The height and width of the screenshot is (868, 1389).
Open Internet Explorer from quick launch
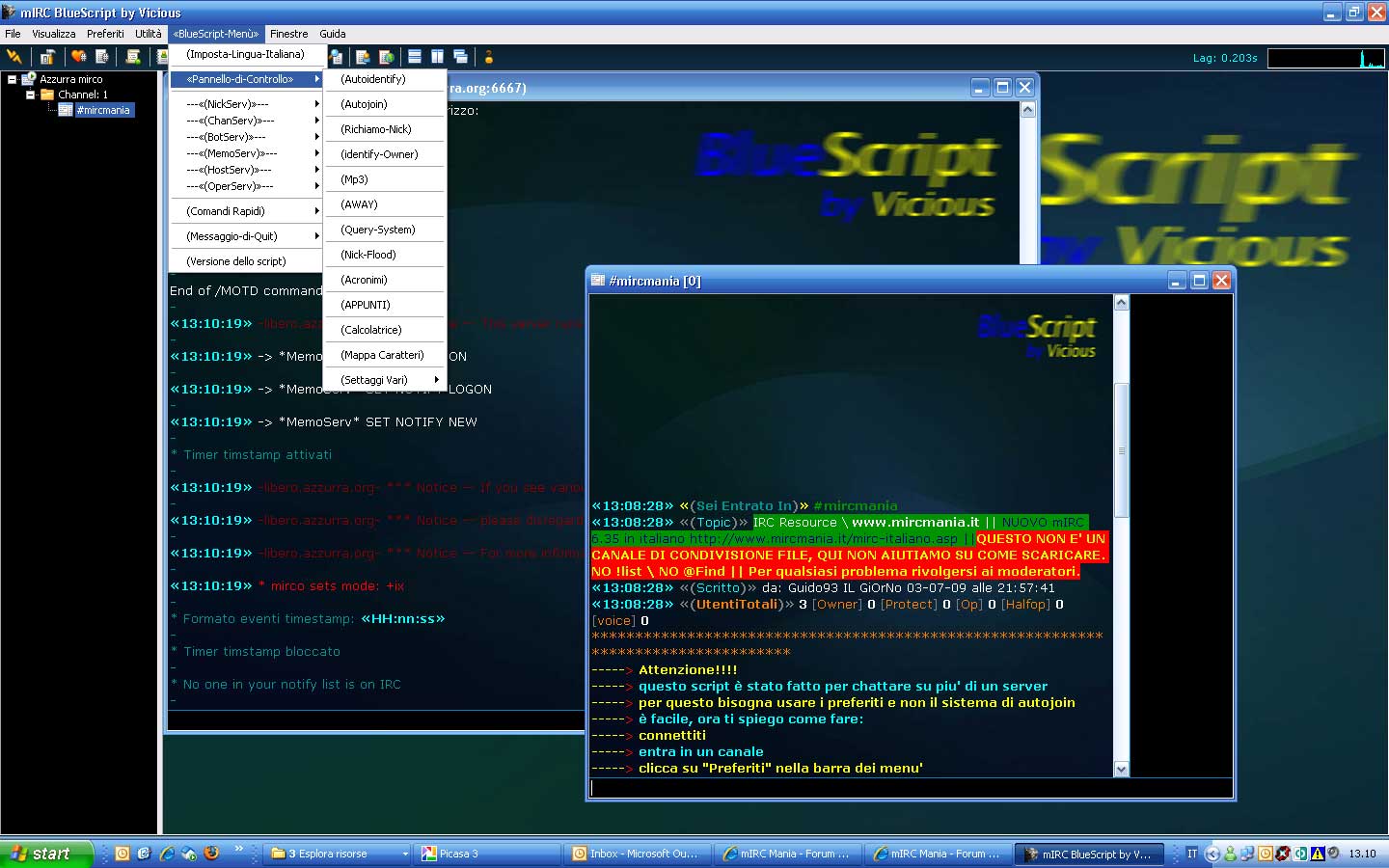point(167,854)
